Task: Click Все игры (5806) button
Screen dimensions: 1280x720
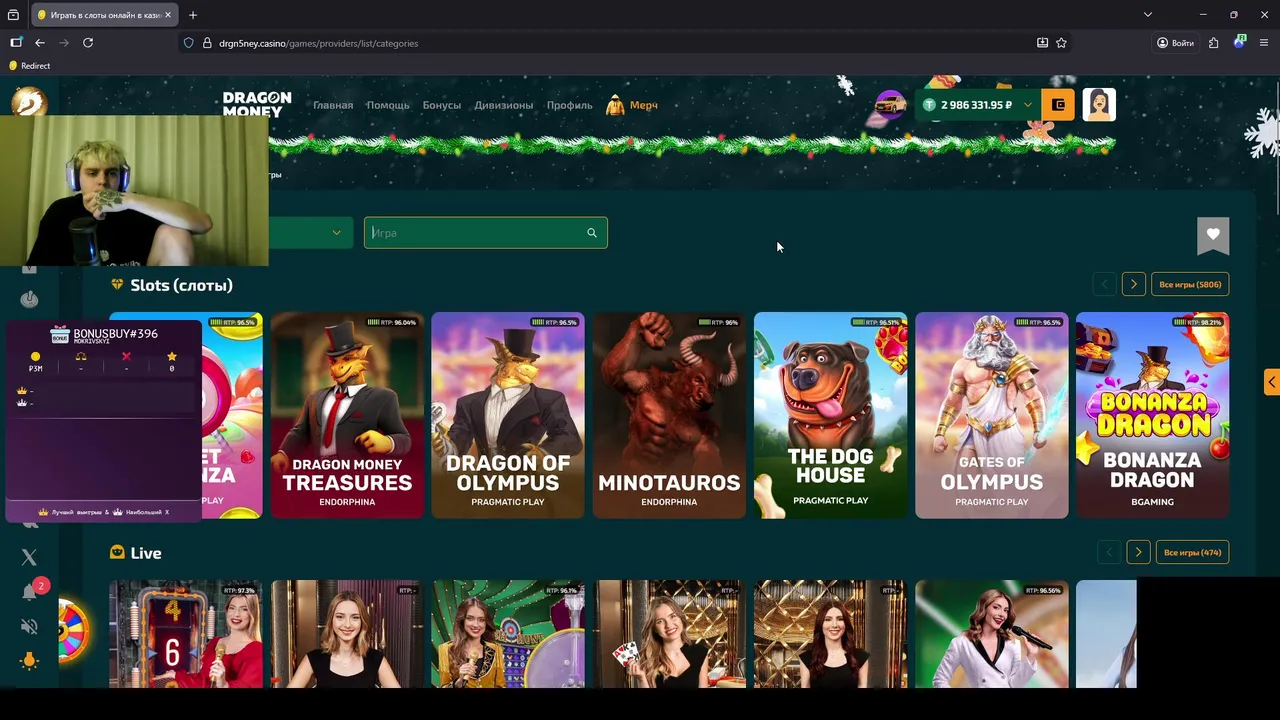Action: pos(1190,285)
